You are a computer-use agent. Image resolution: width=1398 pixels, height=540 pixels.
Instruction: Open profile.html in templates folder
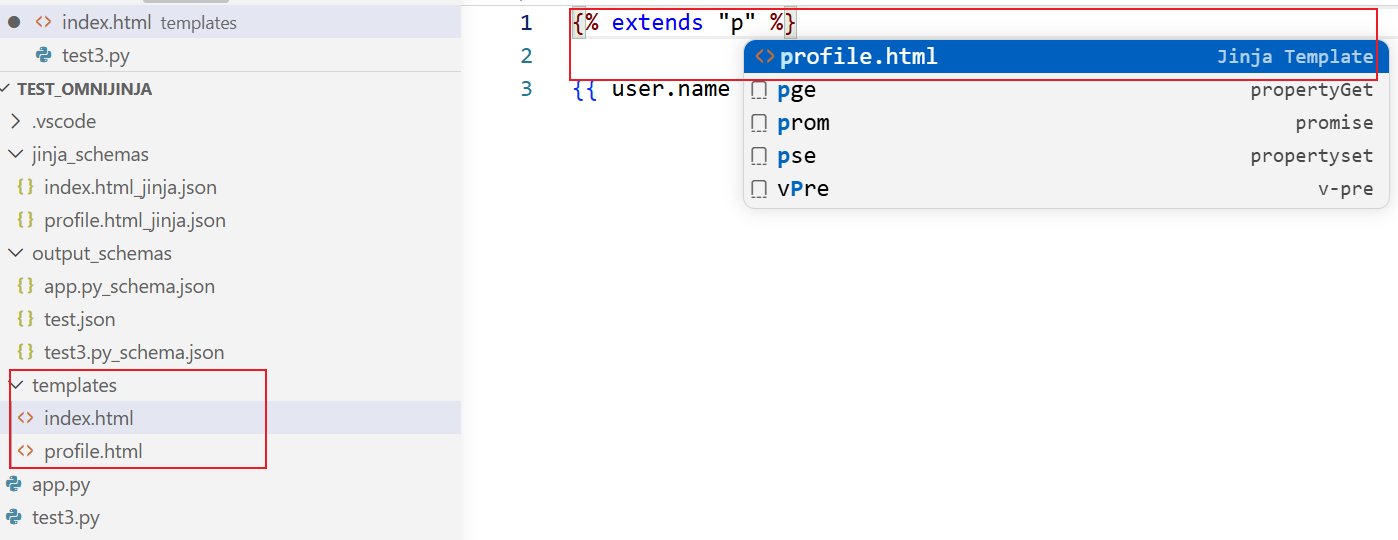(x=230, y=451)
